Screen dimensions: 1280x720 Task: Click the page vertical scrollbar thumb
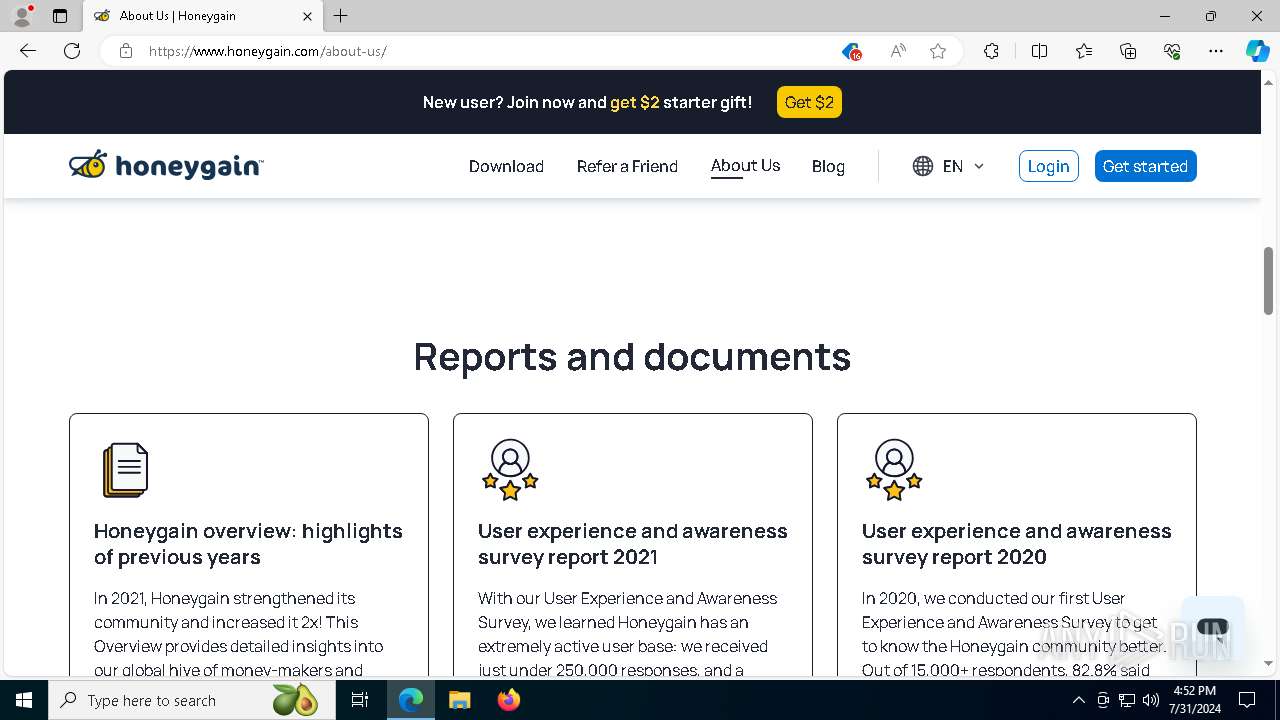(1268, 281)
